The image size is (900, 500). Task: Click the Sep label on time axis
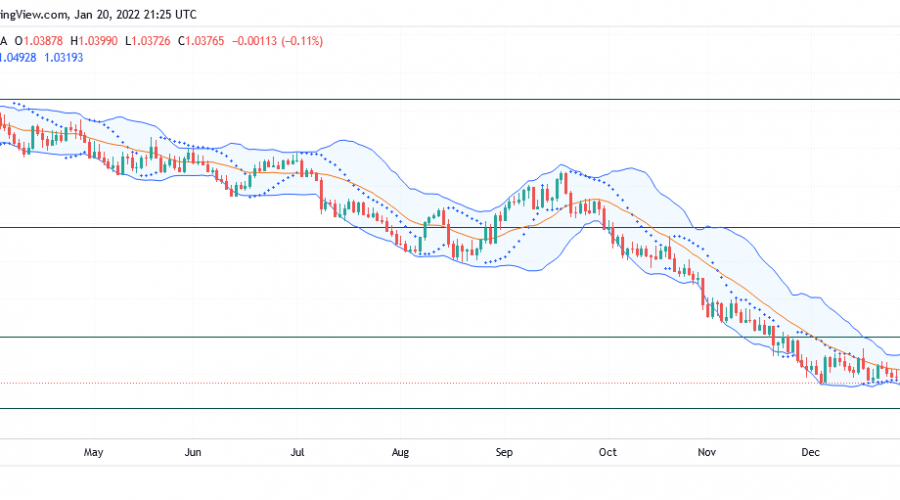(504, 452)
